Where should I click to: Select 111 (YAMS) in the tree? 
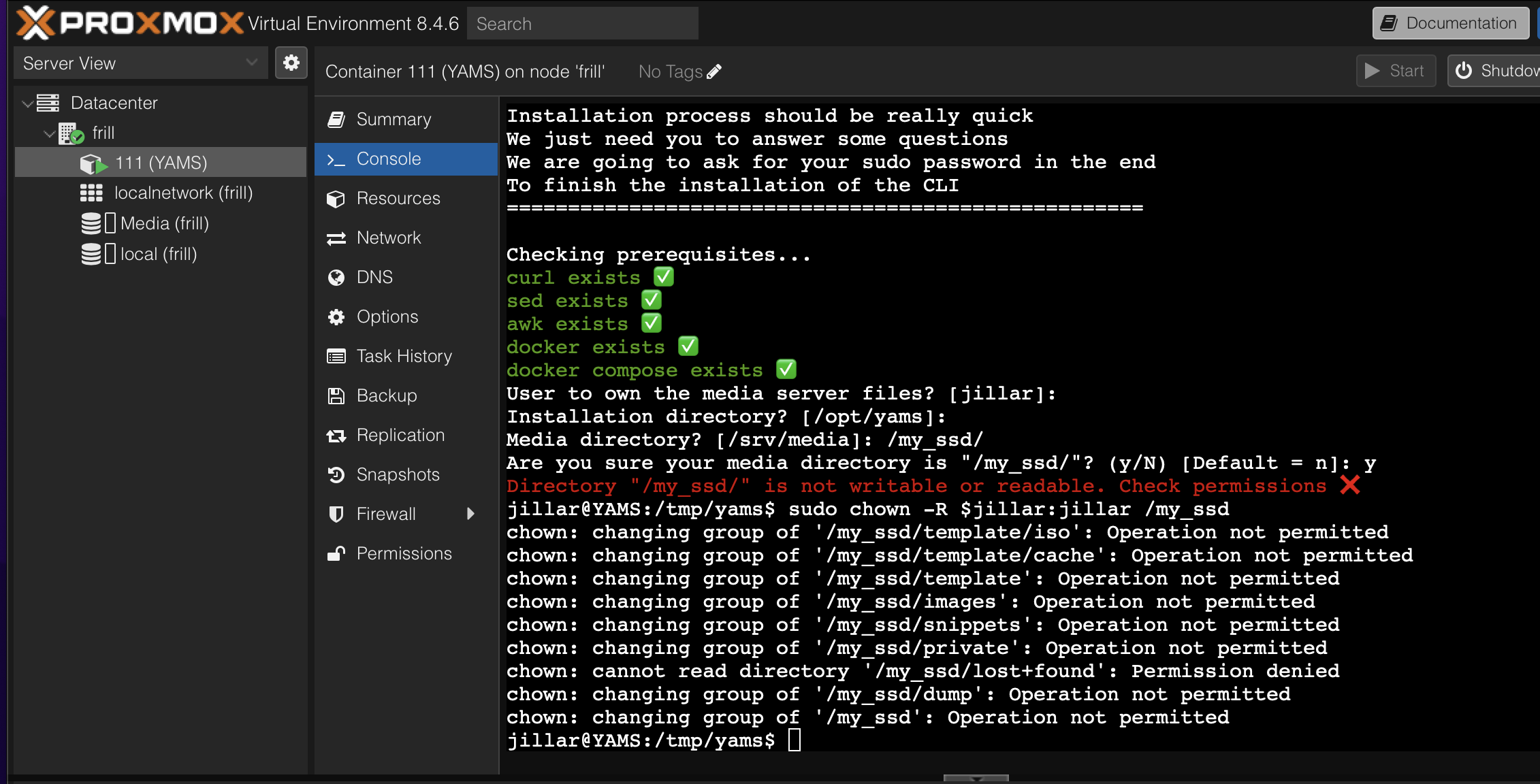[x=161, y=163]
